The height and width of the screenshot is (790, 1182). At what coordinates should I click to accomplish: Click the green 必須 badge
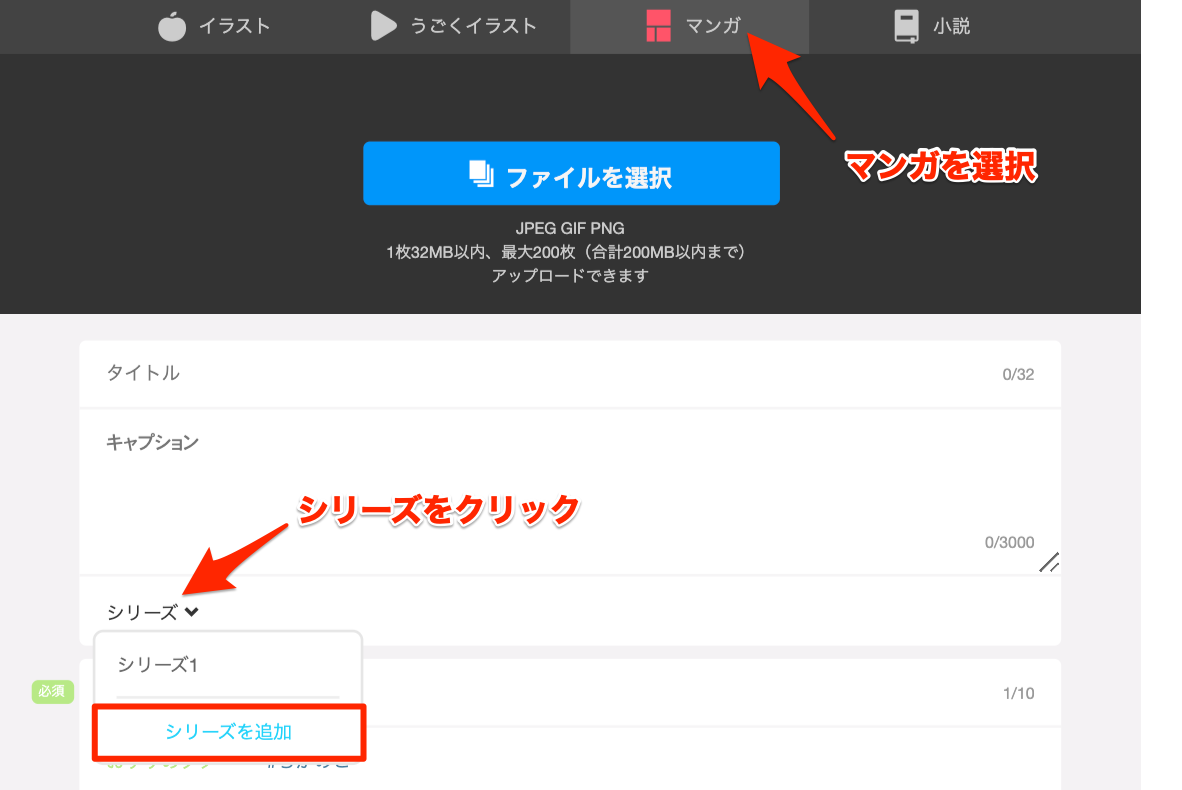52,691
